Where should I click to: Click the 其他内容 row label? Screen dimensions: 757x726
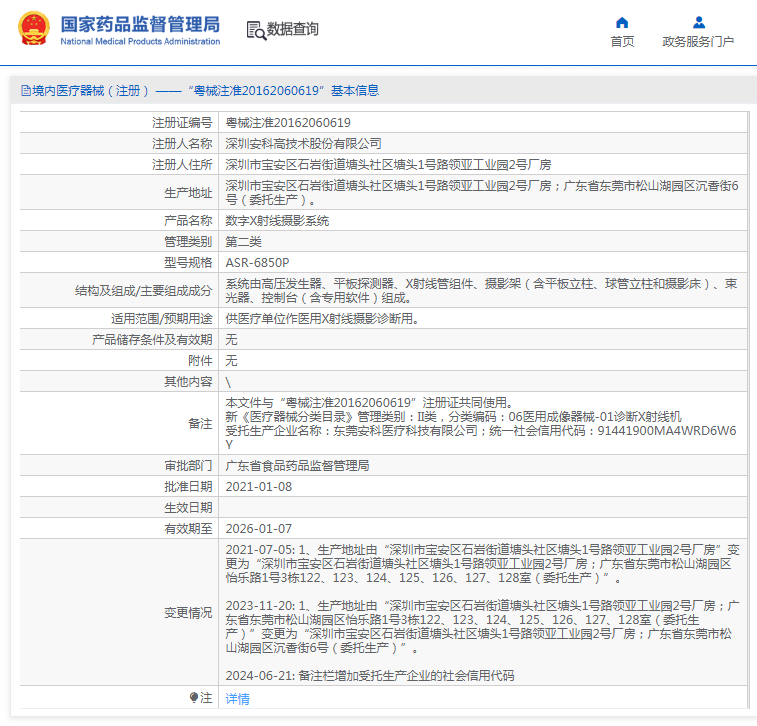pyautogui.click(x=188, y=382)
